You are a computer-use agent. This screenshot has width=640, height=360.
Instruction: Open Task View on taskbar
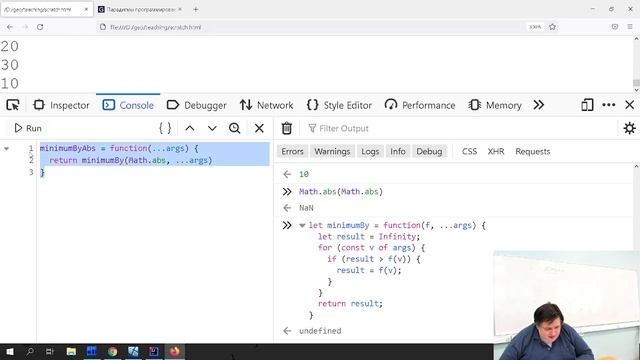pyautogui.click(x=49, y=351)
